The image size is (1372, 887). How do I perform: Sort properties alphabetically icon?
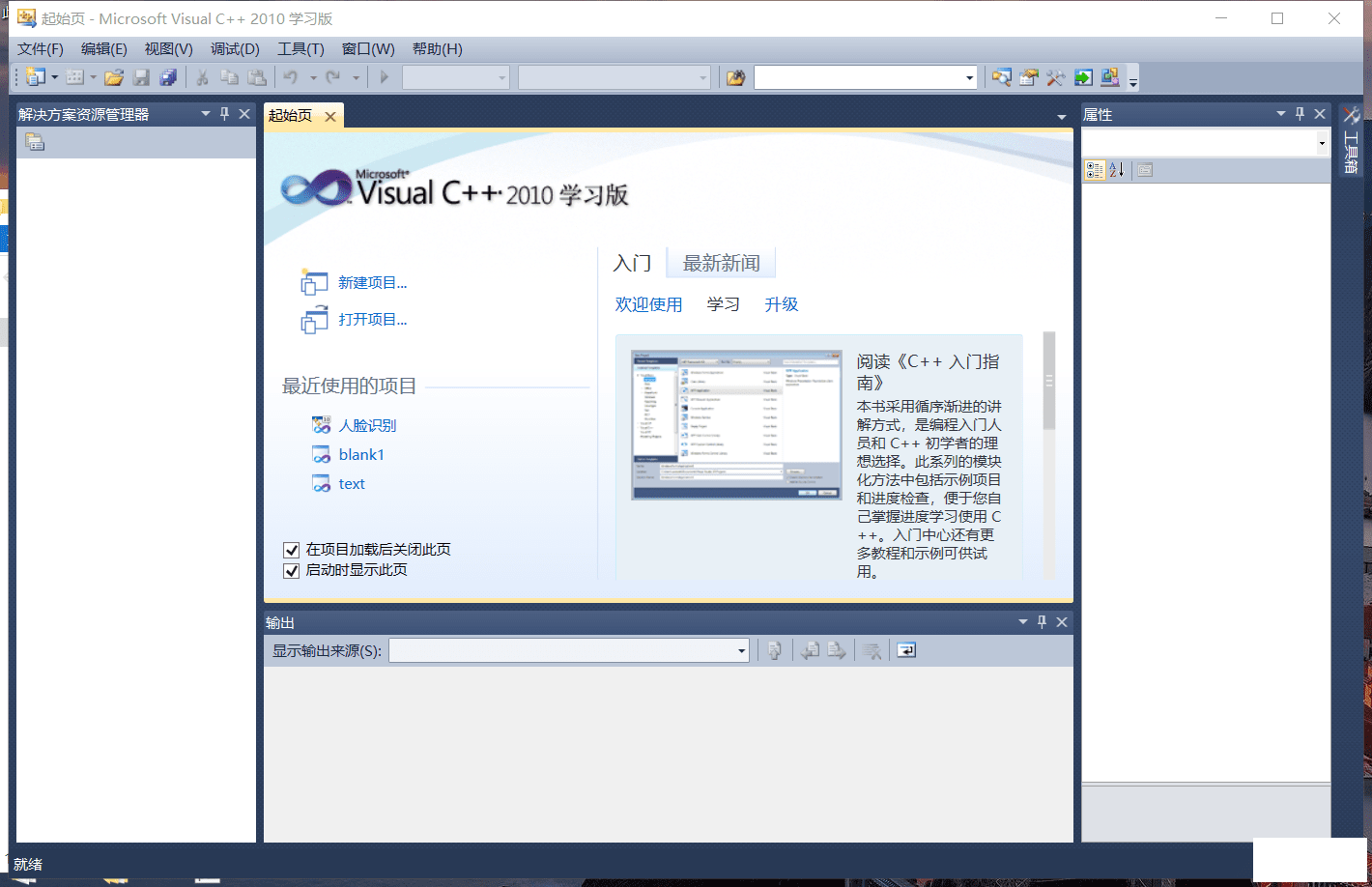(1117, 170)
